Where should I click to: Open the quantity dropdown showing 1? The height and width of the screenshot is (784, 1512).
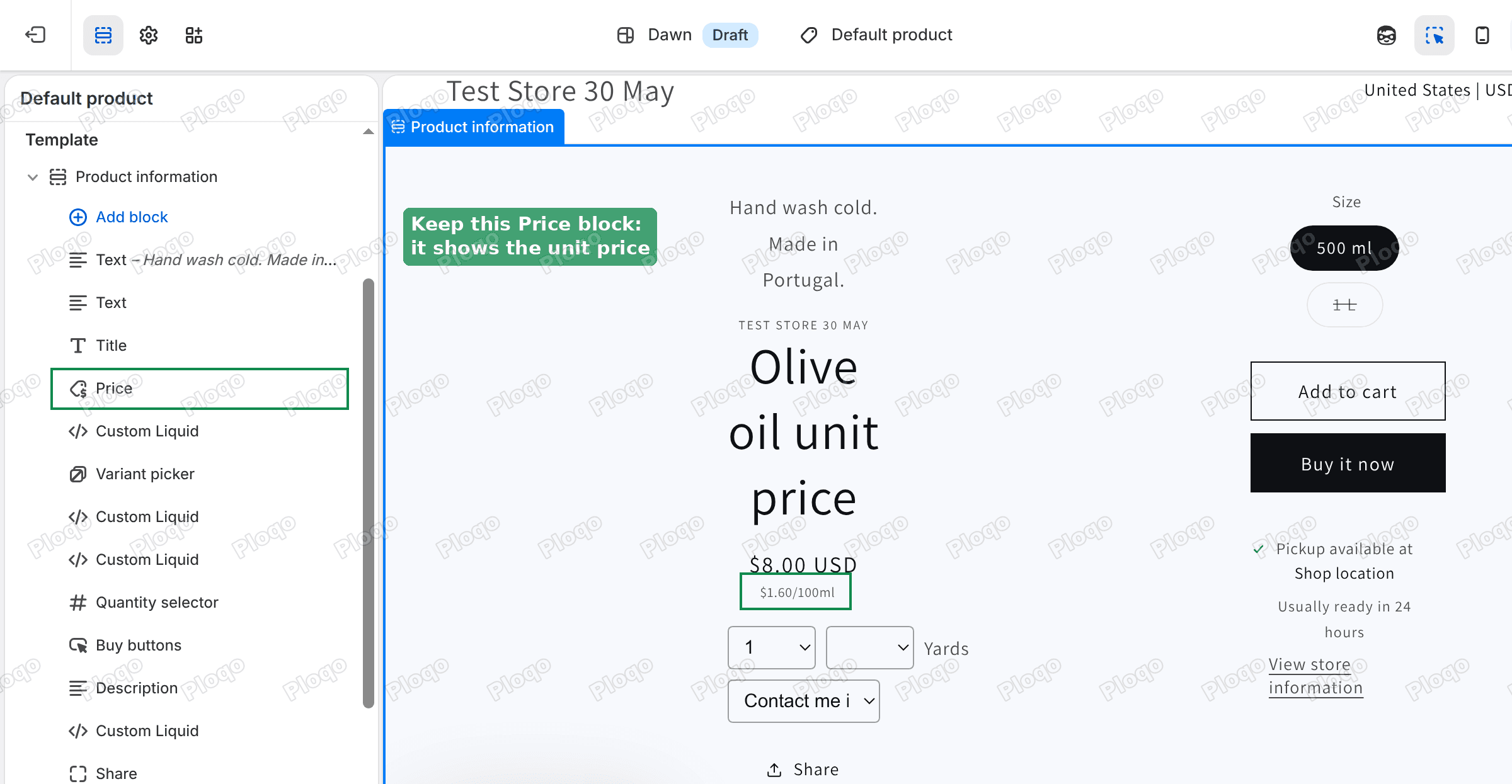tap(772, 647)
